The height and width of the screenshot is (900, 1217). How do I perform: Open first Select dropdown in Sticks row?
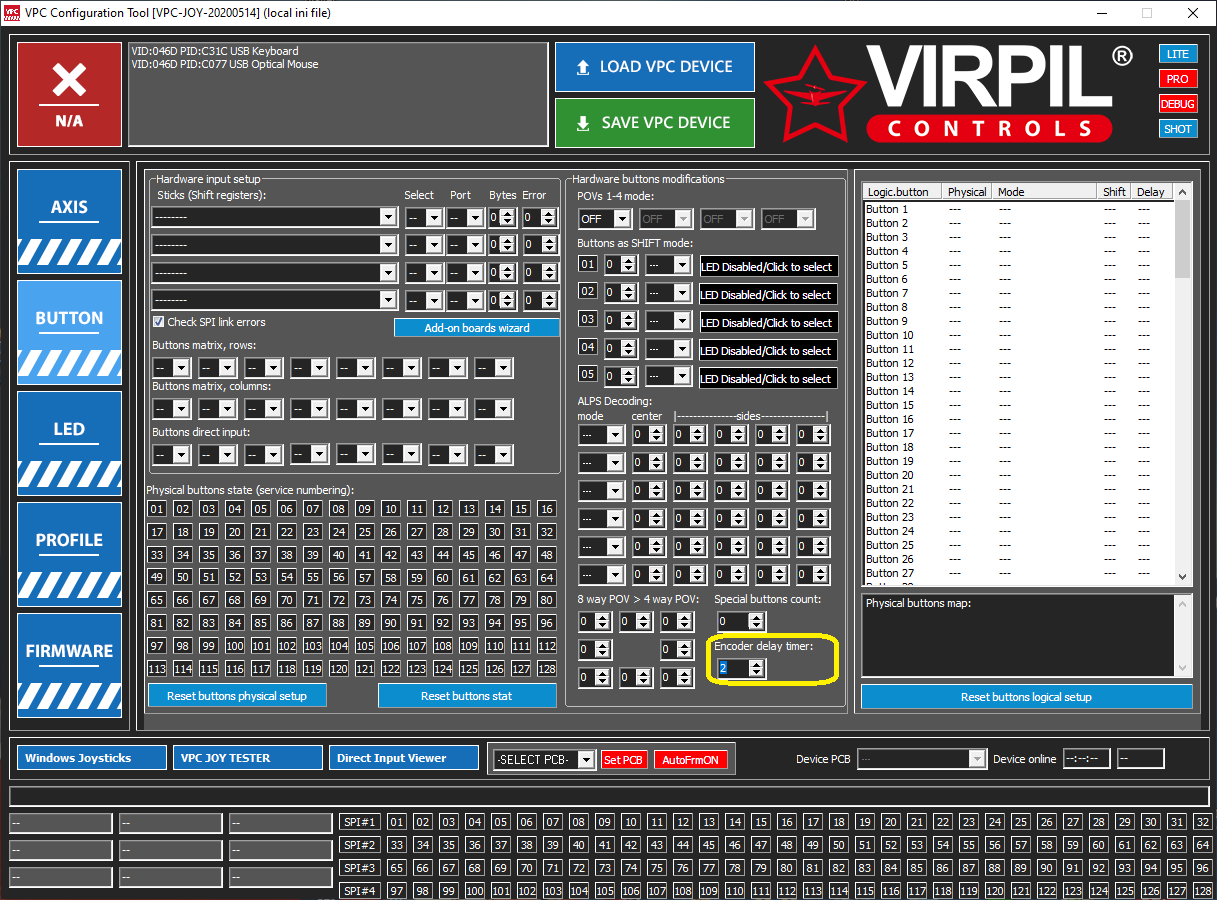coord(423,217)
